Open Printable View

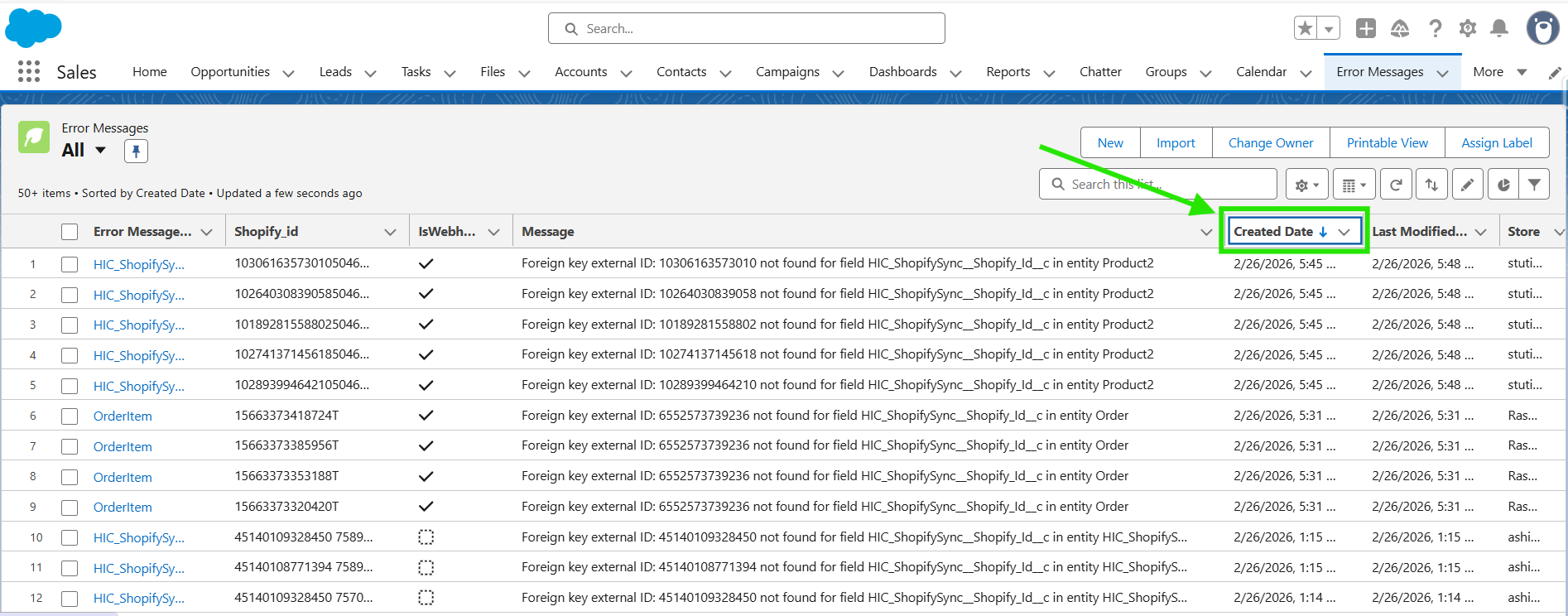click(1388, 142)
